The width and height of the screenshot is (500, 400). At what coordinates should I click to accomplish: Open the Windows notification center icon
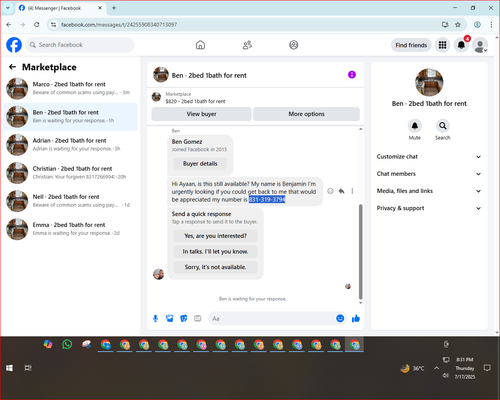(487, 368)
